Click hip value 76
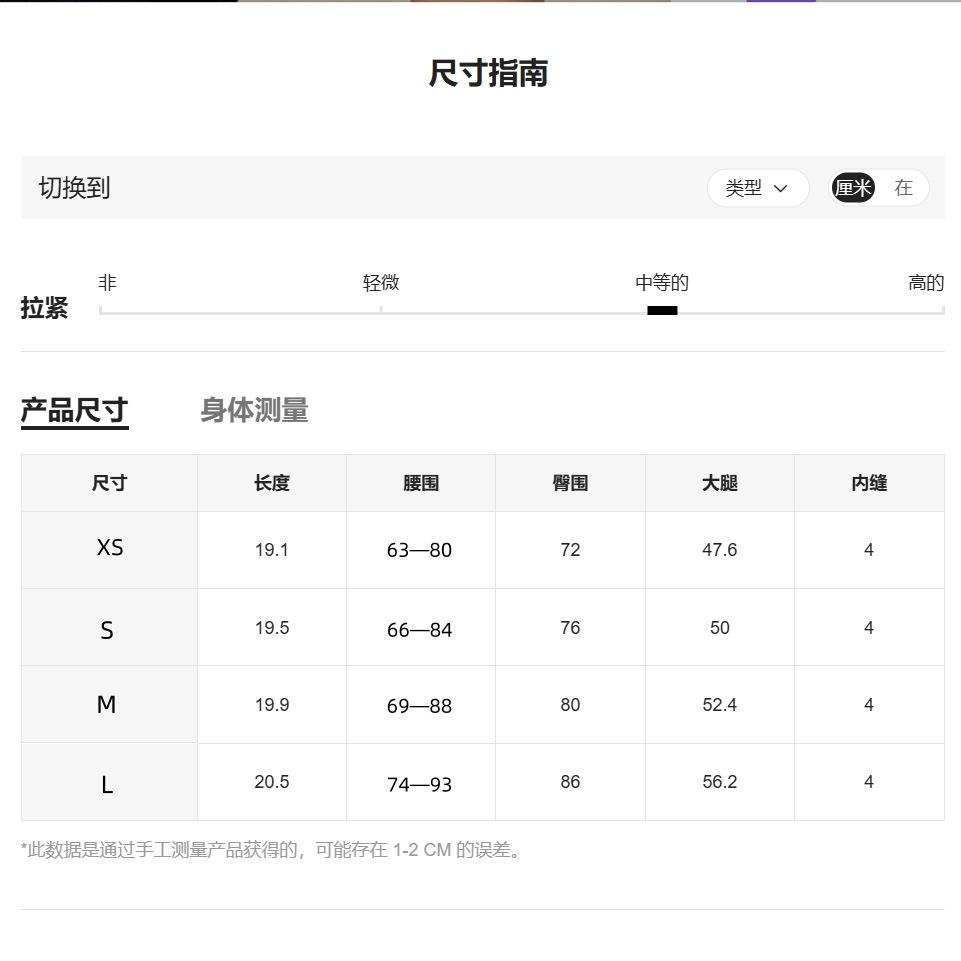961x961 pixels. 570,628
